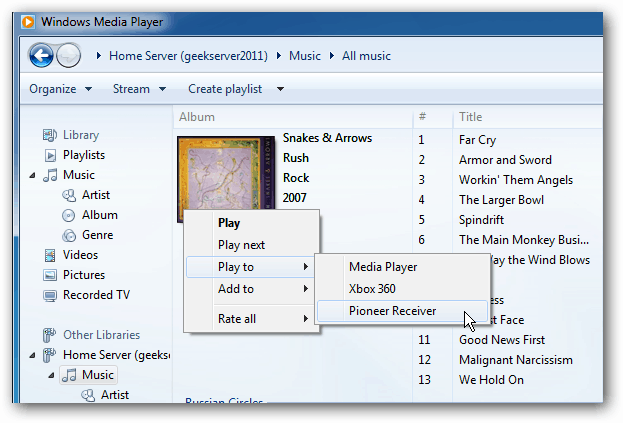Open the Create playlist dropdown arrow
Image resolution: width=623 pixels, height=423 pixels.
(280, 89)
